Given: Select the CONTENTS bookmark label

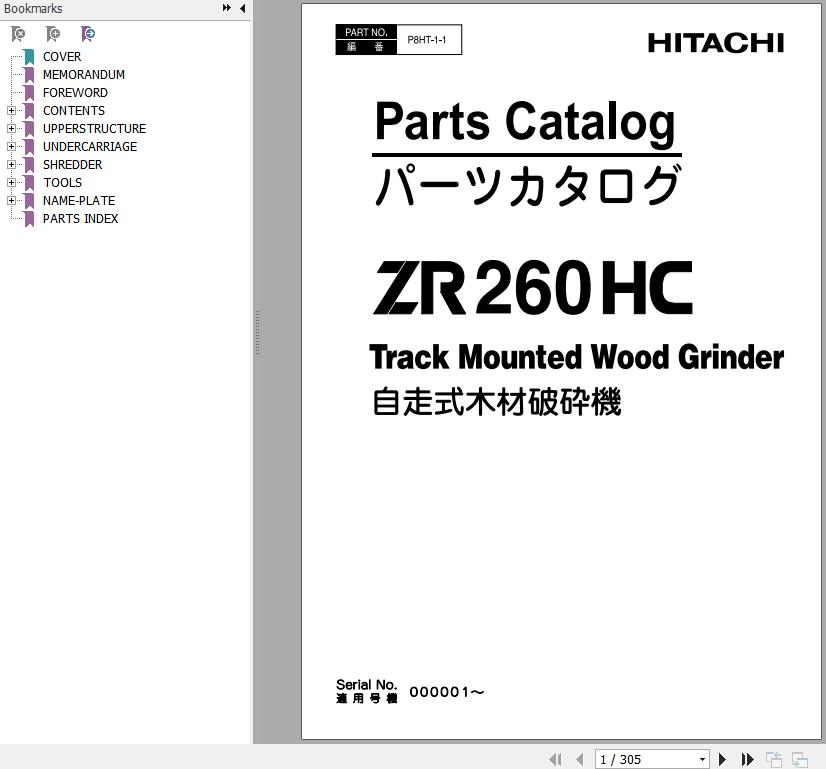Looking at the screenshot, I should click(74, 111).
